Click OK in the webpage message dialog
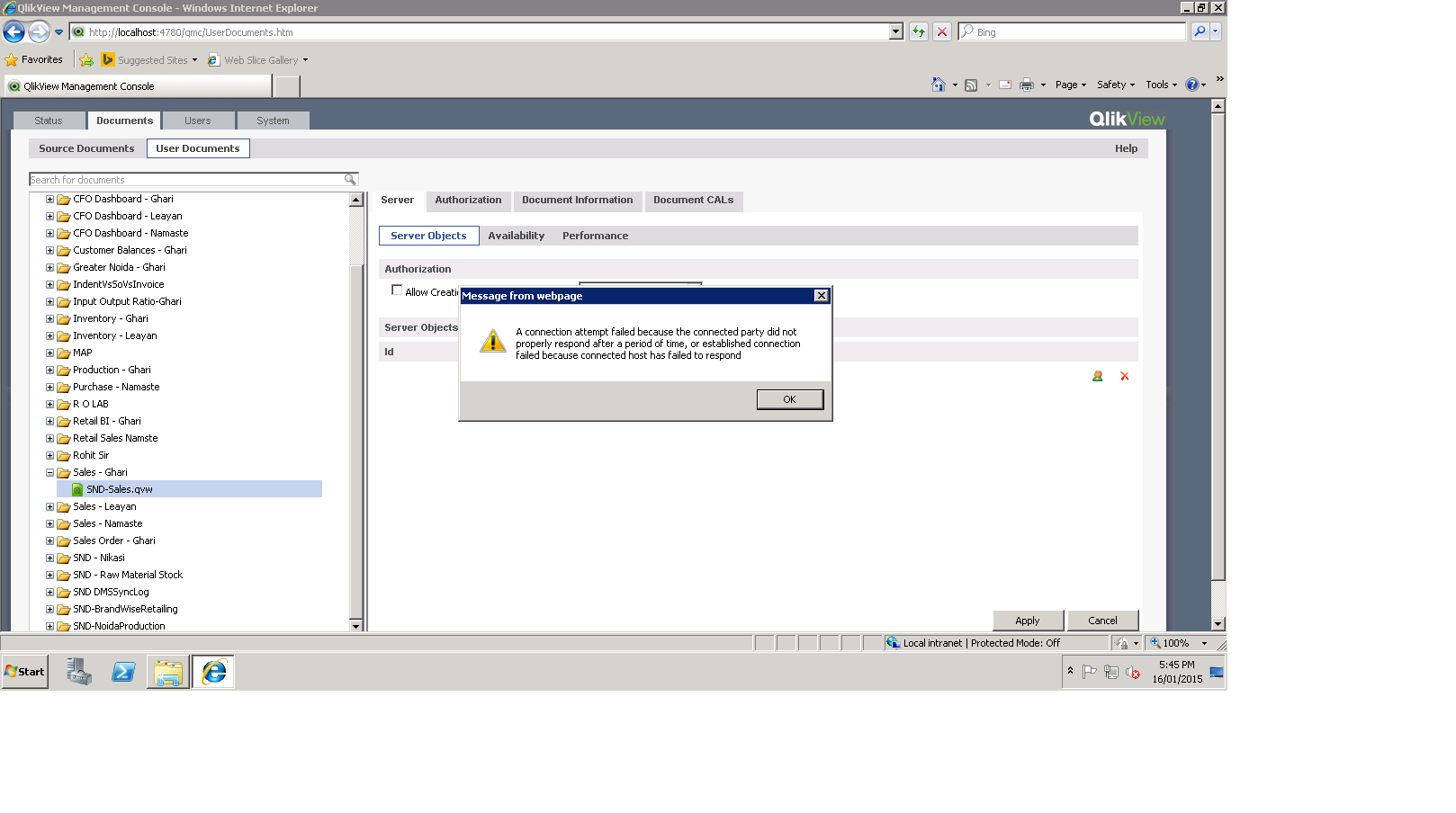Screen dimensions: 1456x813 [790, 399]
